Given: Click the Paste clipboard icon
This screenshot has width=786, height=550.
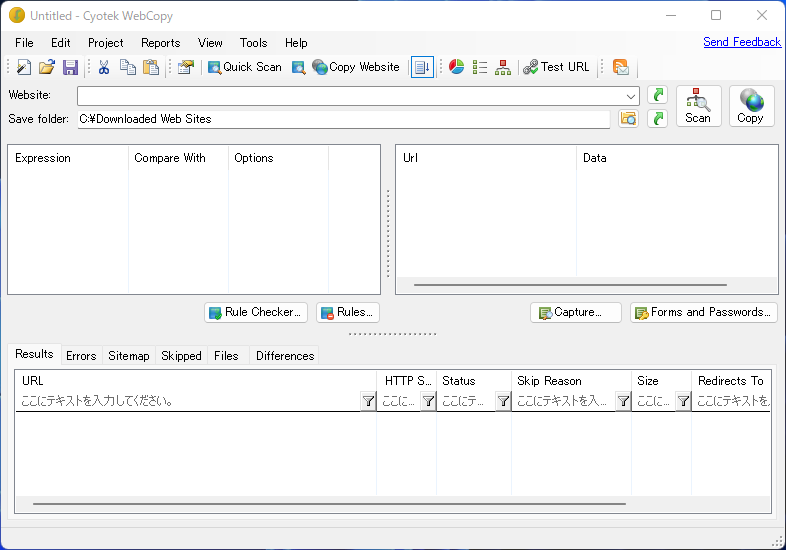Looking at the screenshot, I should pyautogui.click(x=150, y=67).
